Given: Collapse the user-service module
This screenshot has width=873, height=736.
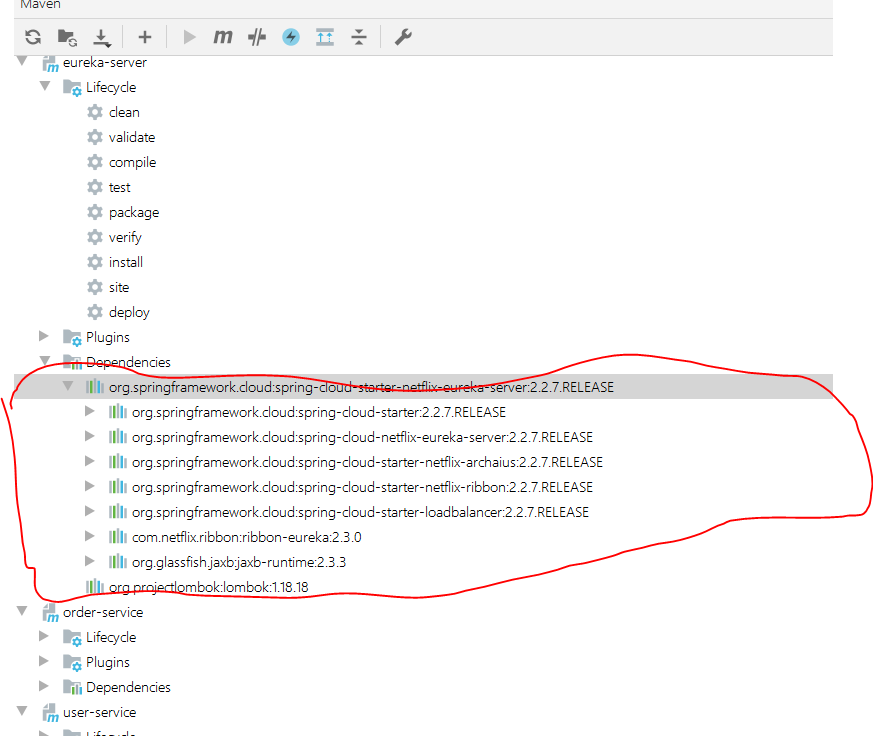Looking at the screenshot, I should click(22, 711).
